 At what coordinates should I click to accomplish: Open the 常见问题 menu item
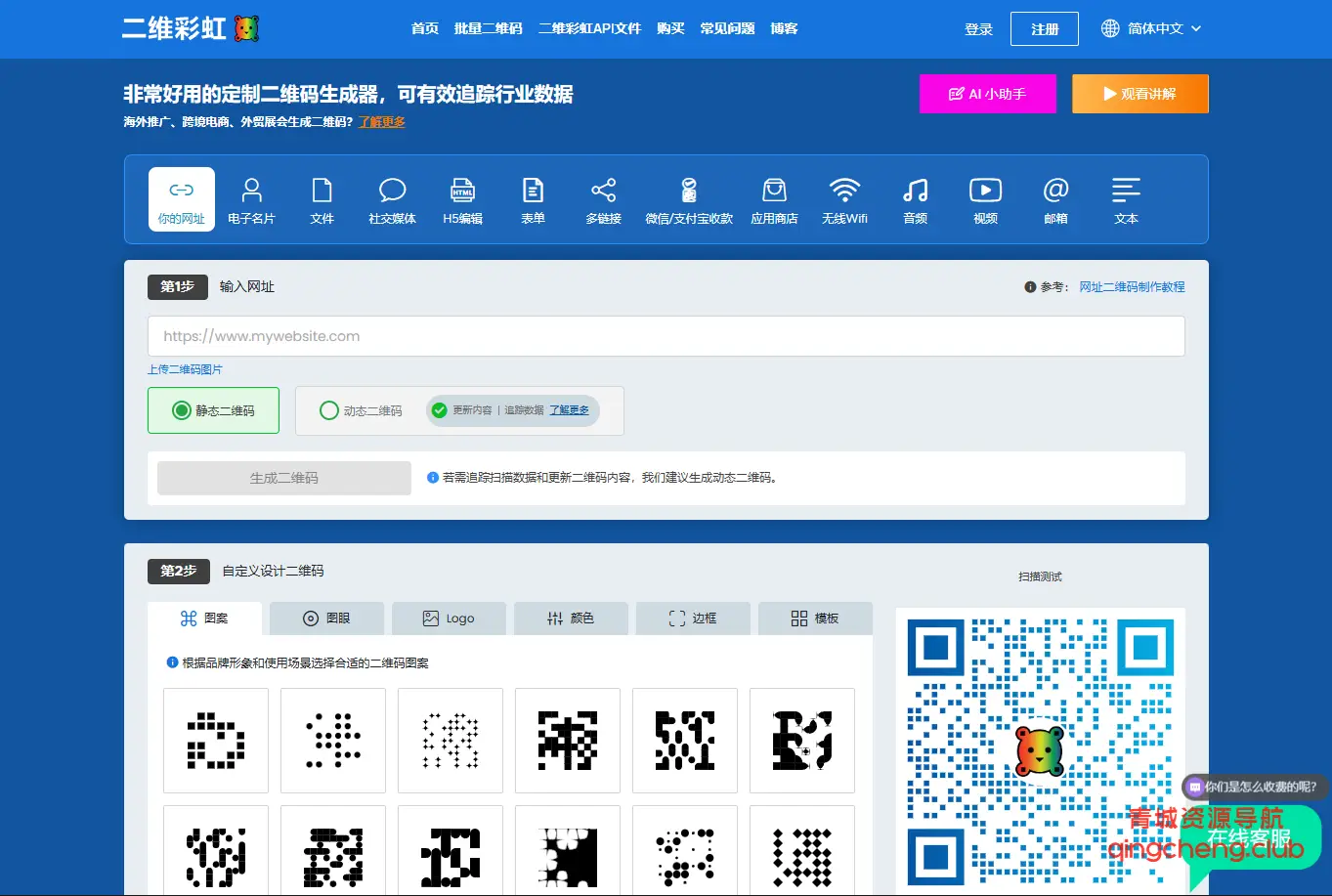click(726, 28)
